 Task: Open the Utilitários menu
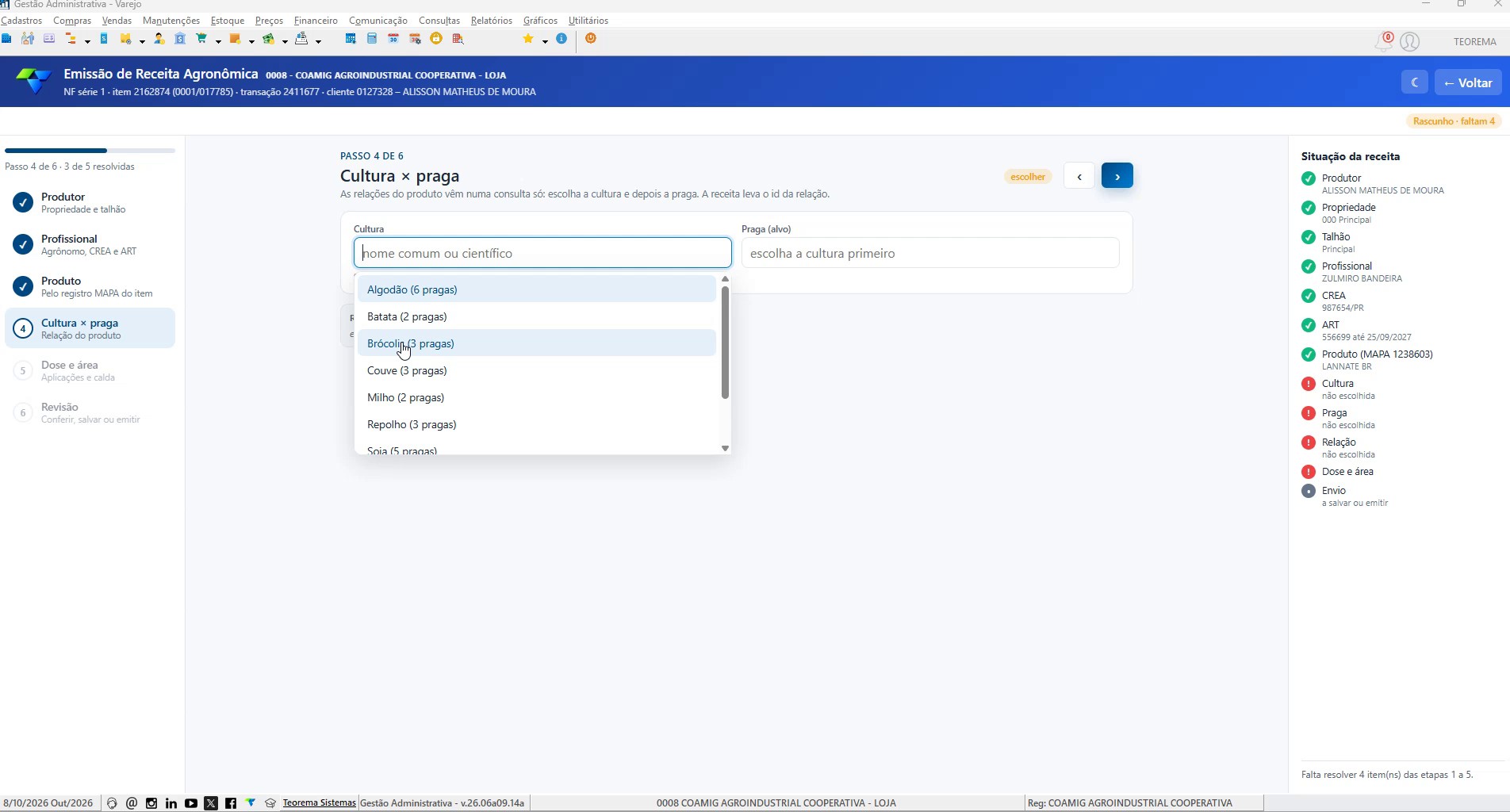coord(588,21)
